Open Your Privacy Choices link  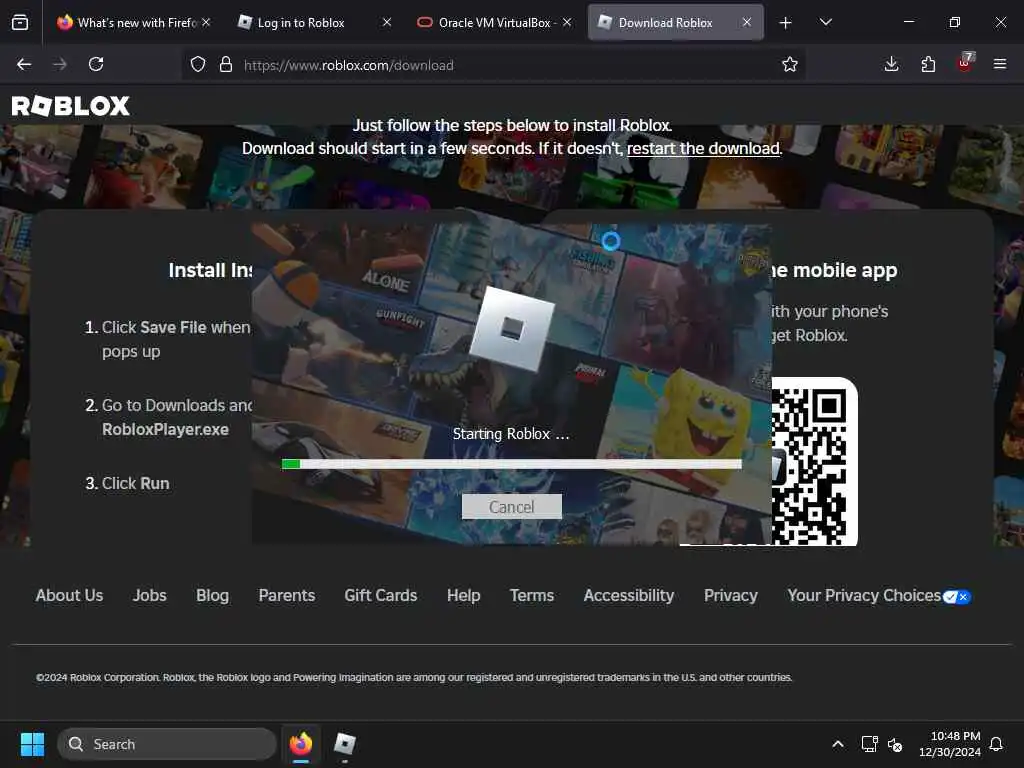coord(864,596)
